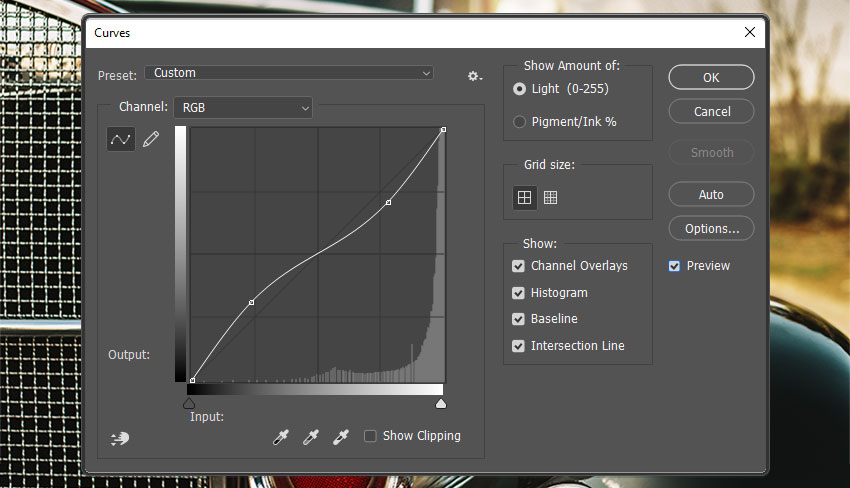850x488 pixels.
Task: Open the Preset dropdown showing Custom
Action: [289, 73]
